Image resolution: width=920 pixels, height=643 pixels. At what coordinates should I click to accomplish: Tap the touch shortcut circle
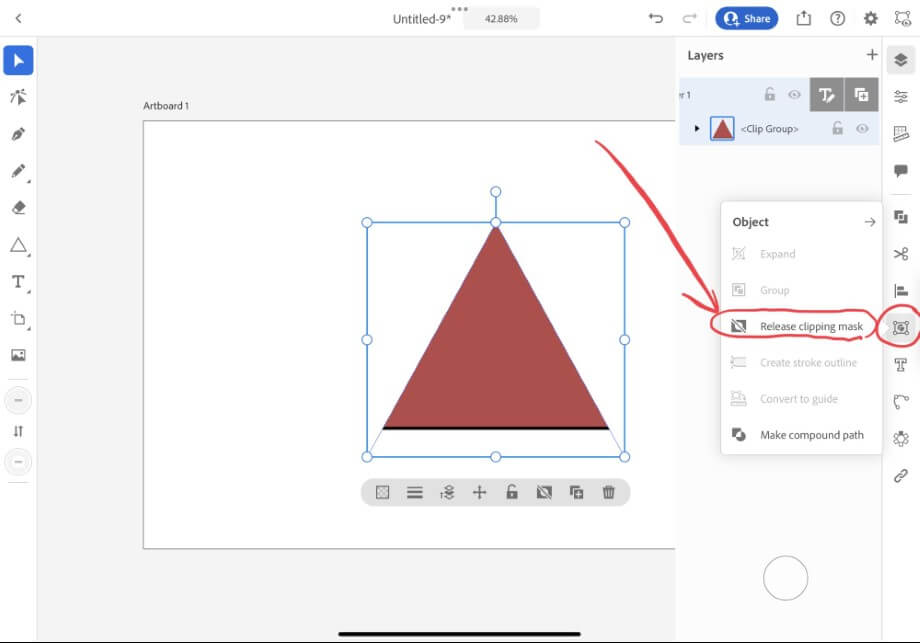click(785, 578)
